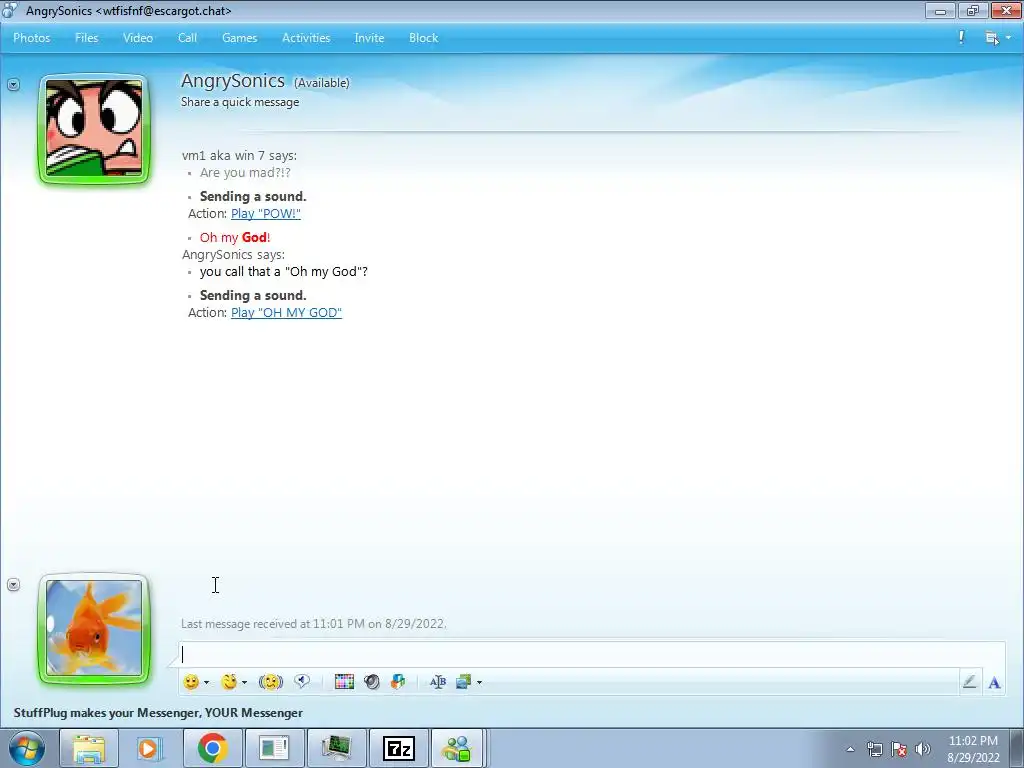1024x768 pixels.
Task: Open the Photos menu
Action: pos(31,38)
